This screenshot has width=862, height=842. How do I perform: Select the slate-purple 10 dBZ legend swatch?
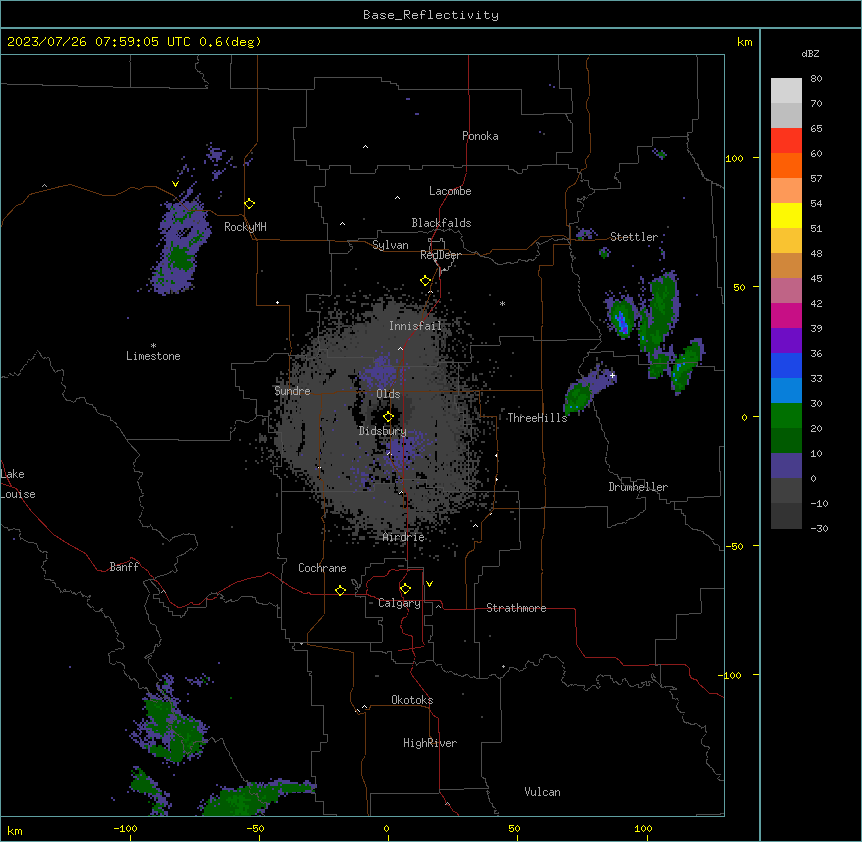click(786, 466)
